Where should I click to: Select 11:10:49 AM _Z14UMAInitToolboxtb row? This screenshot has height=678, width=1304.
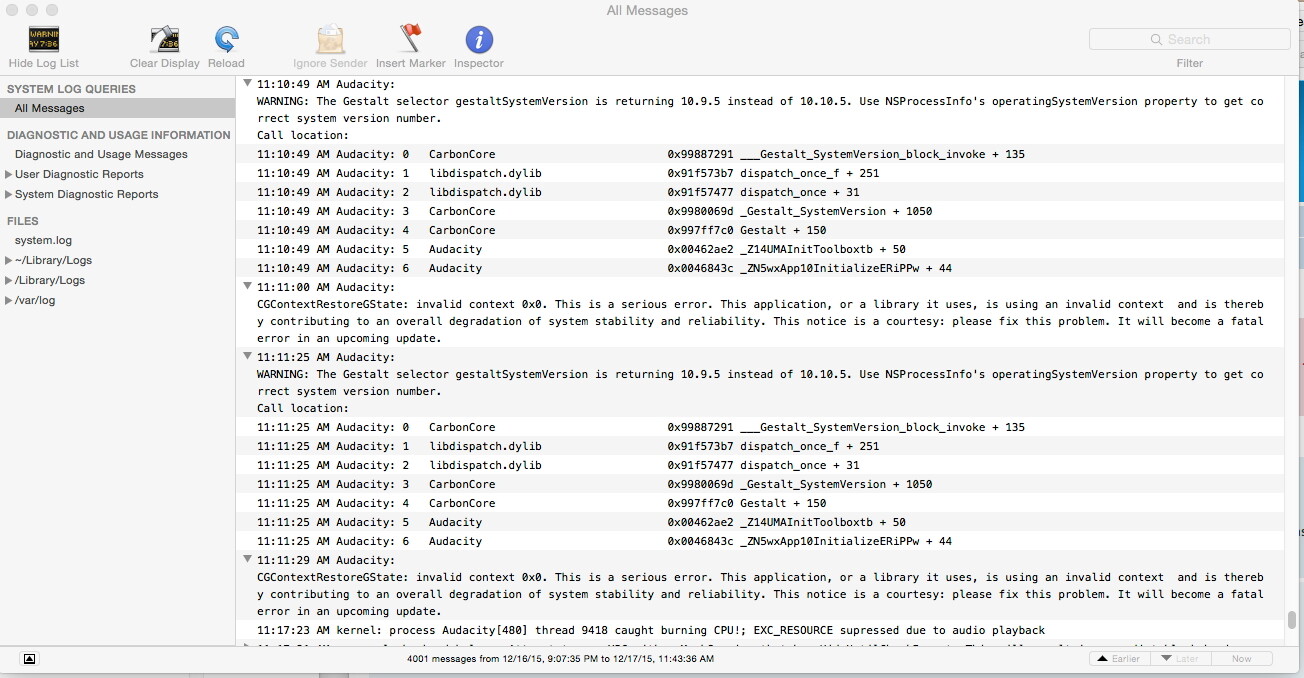[760, 249]
